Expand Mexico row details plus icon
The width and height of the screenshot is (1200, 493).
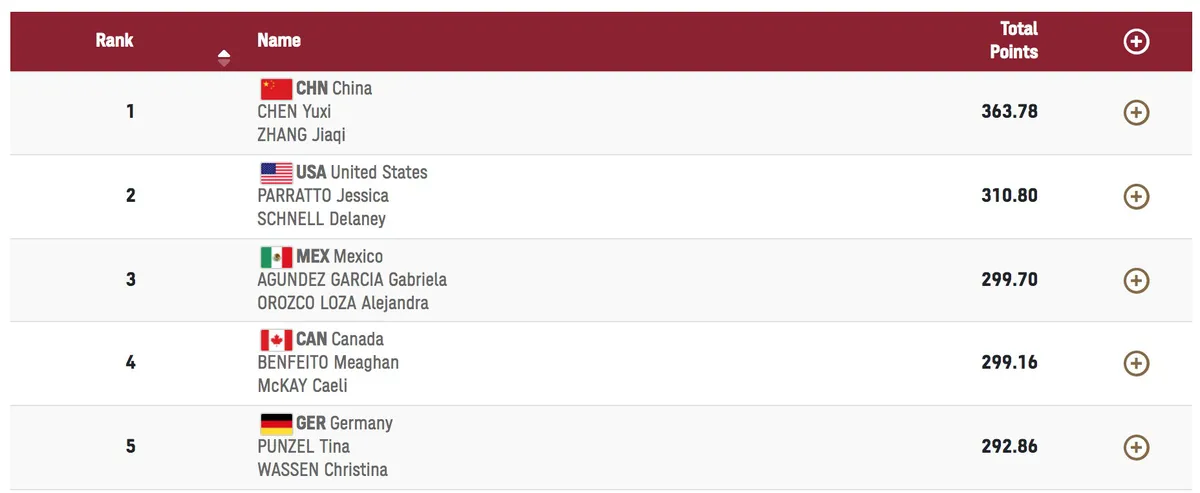(x=1136, y=280)
